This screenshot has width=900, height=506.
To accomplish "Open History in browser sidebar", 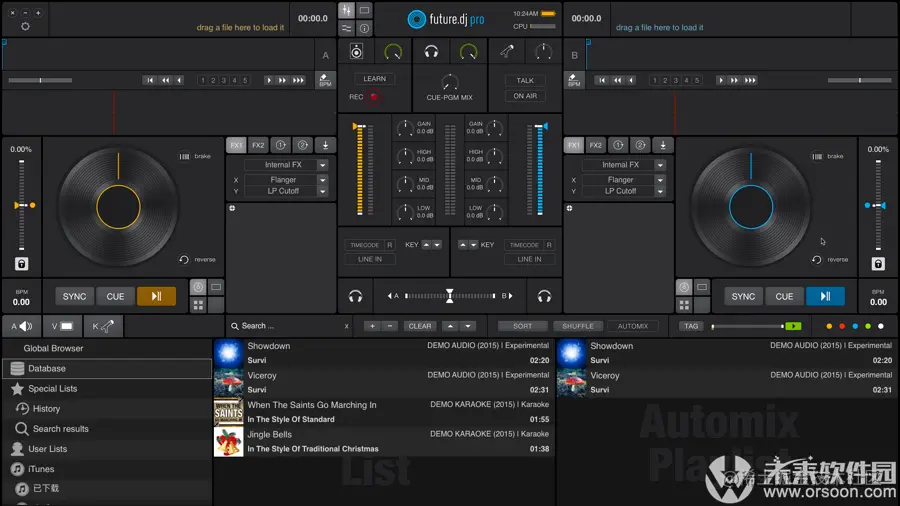I will click(x=46, y=408).
